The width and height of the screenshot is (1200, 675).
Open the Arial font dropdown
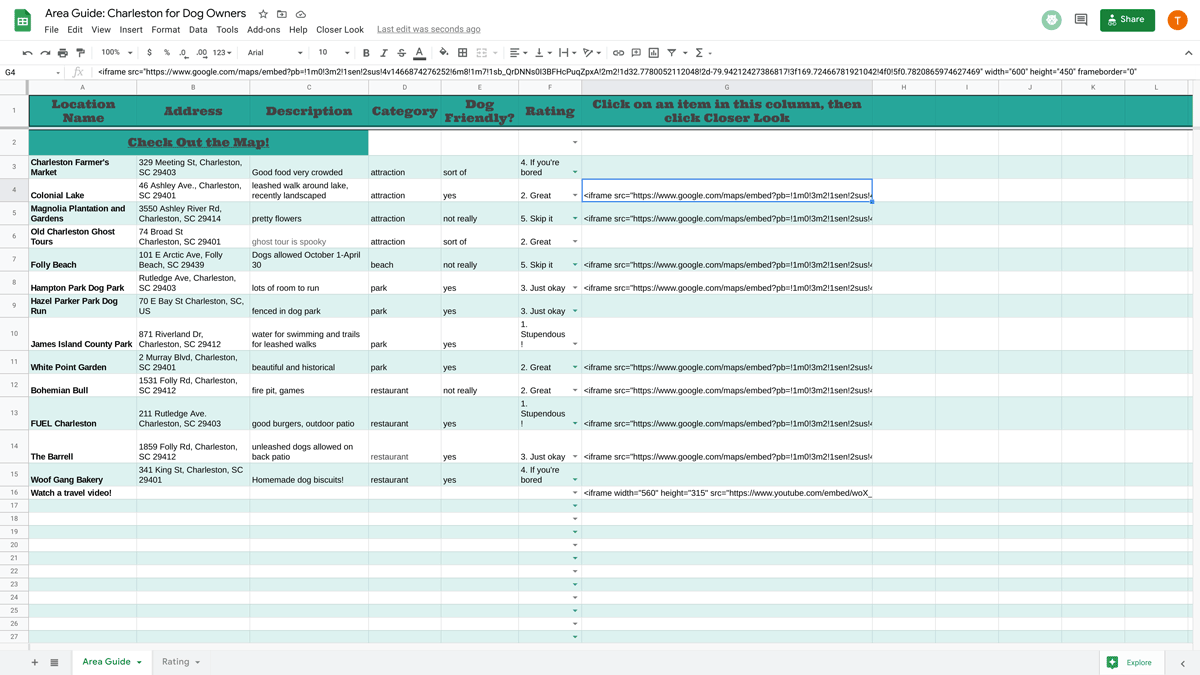(275, 53)
